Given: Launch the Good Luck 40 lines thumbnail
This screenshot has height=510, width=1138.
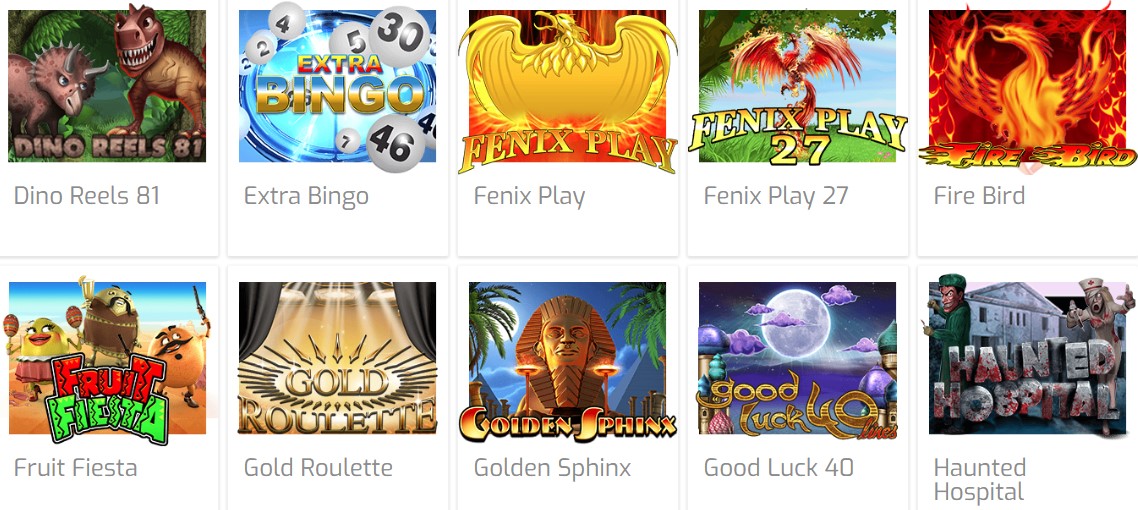Looking at the screenshot, I should pyautogui.click(x=798, y=360).
